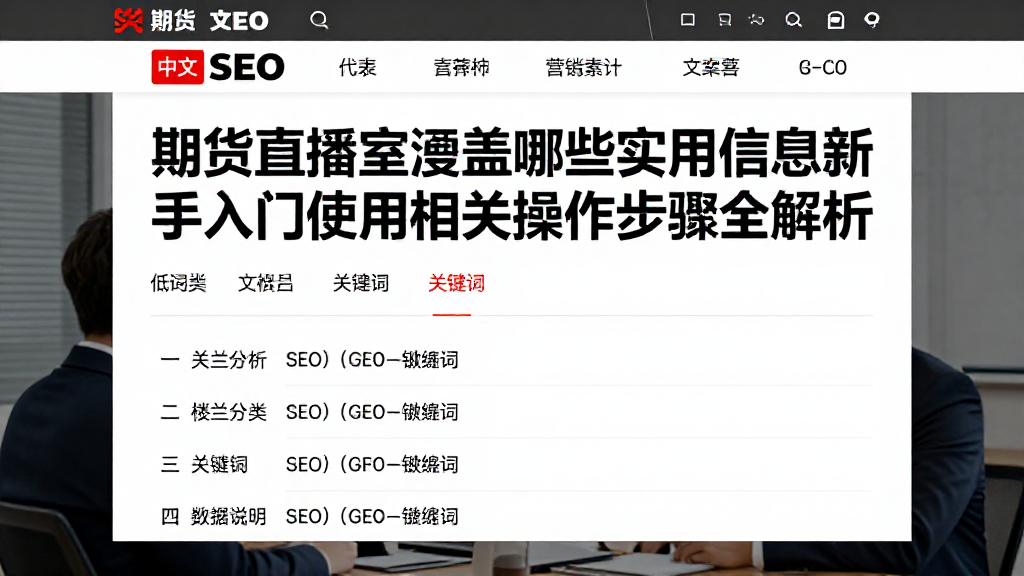Open the second navigation item after 代表
This screenshot has width=1024, height=576.
[461, 67]
